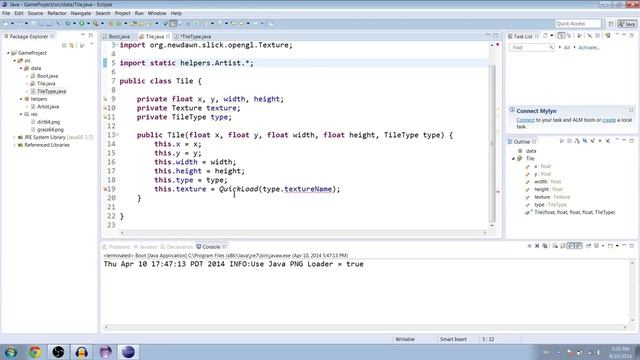Click the editor horizontal scrollbar

pos(303,233)
